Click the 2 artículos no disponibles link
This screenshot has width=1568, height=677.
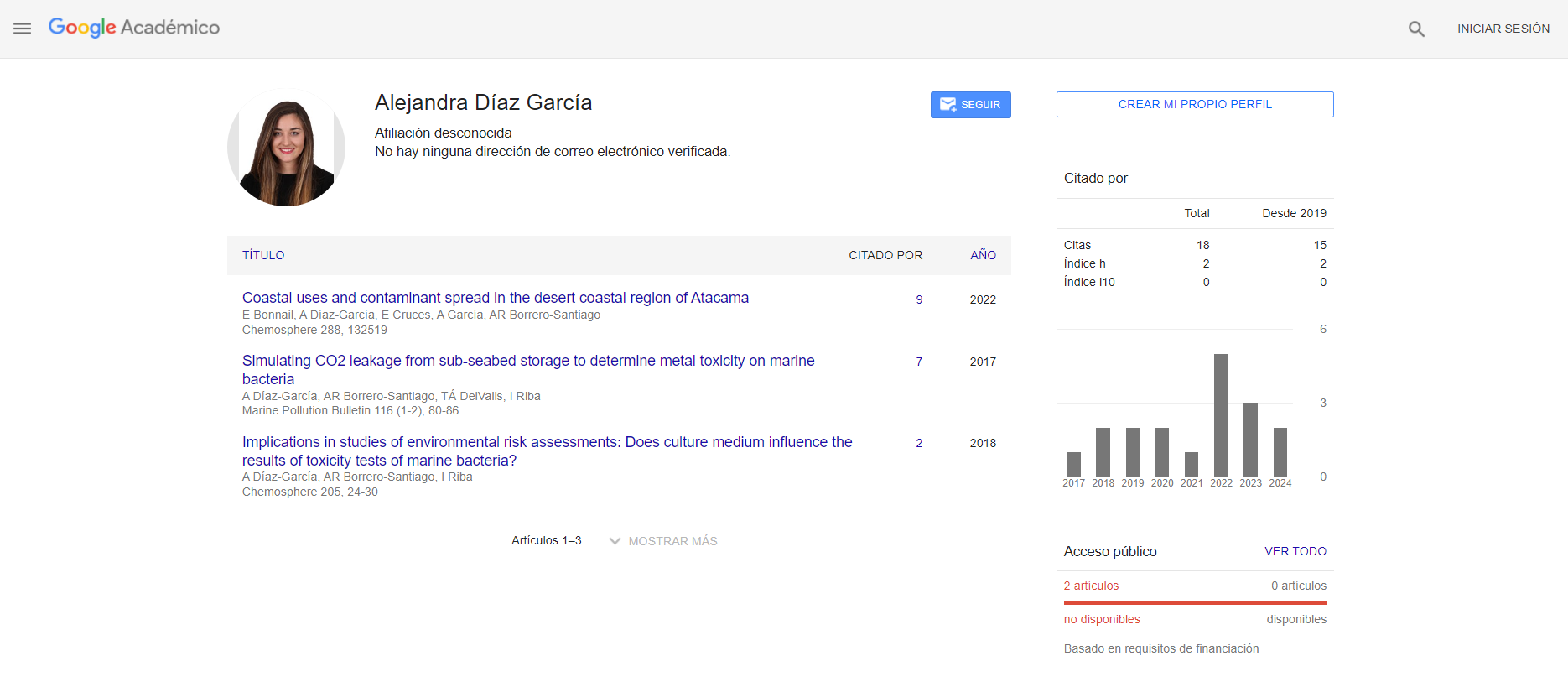1091,586
